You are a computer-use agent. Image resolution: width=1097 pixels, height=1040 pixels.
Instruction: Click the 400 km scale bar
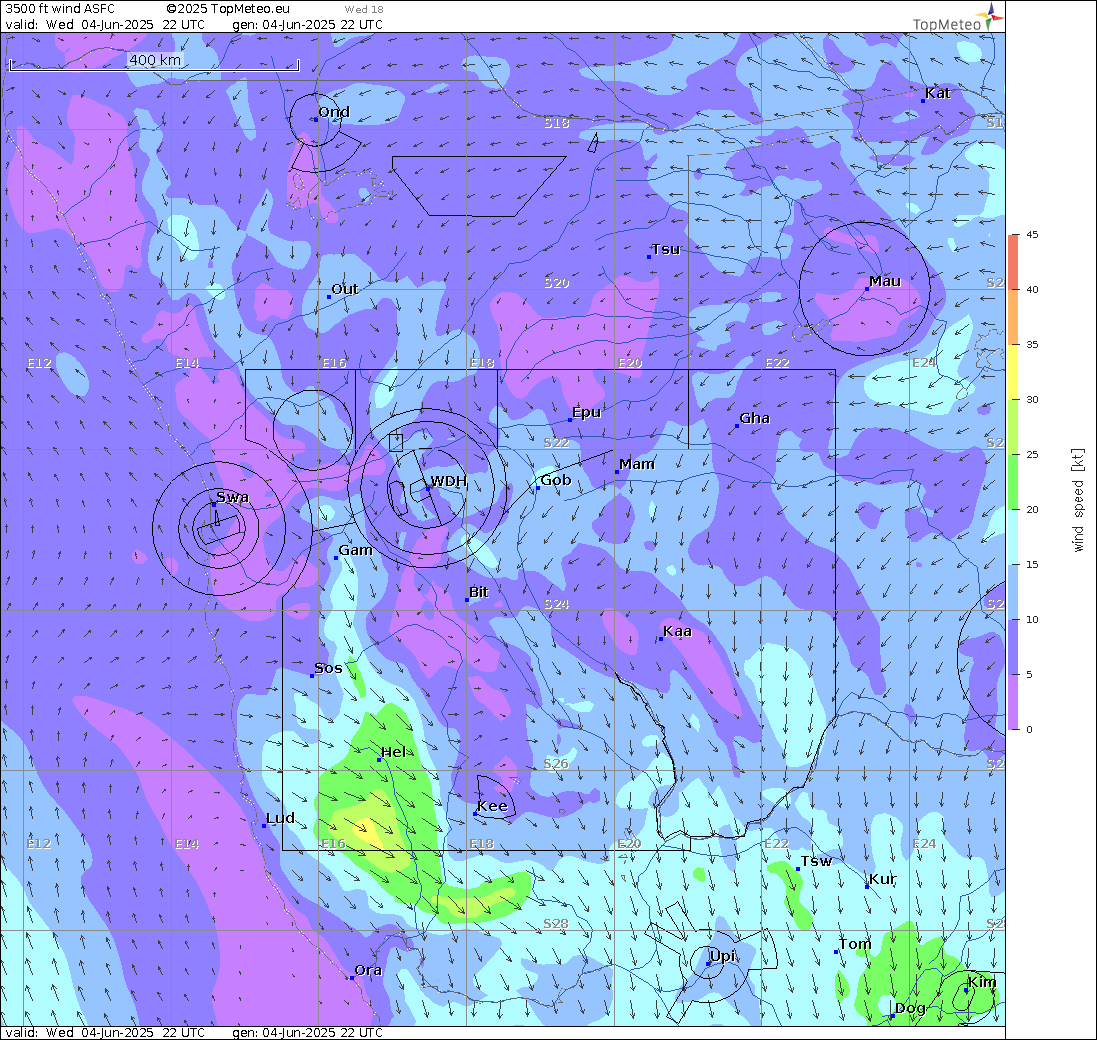click(155, 62)
